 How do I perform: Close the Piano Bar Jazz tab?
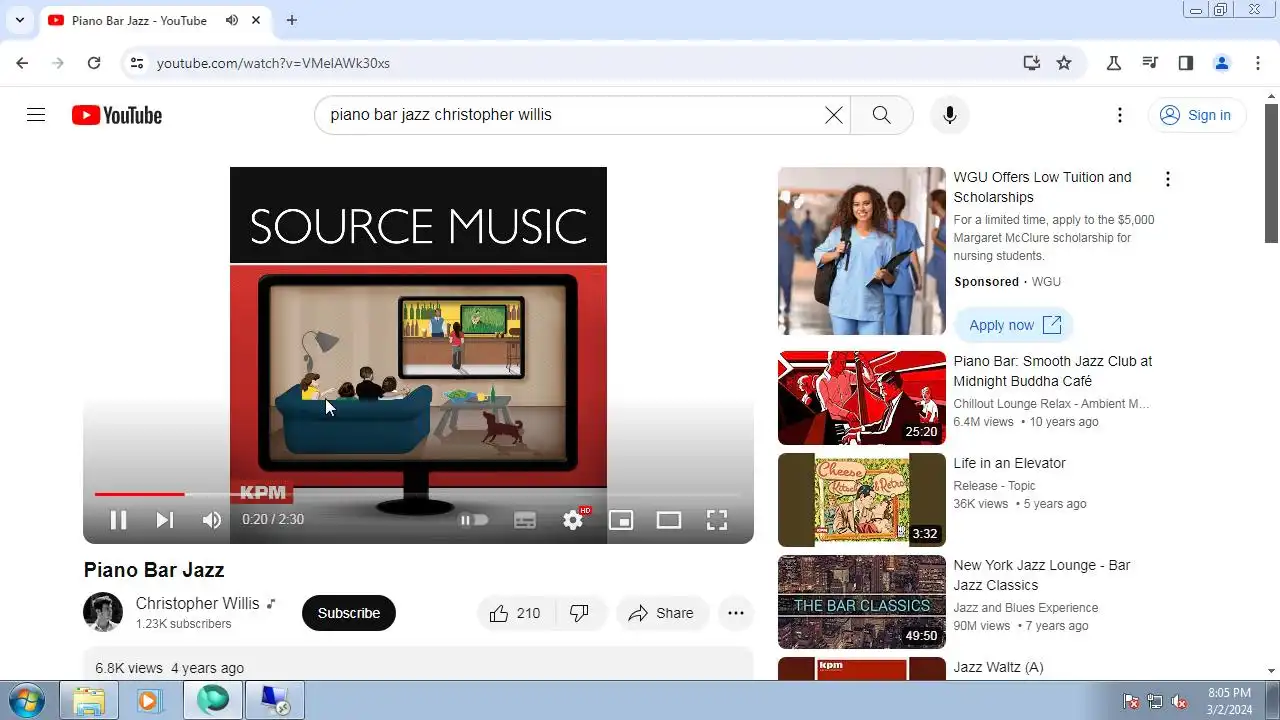point(257,20)
